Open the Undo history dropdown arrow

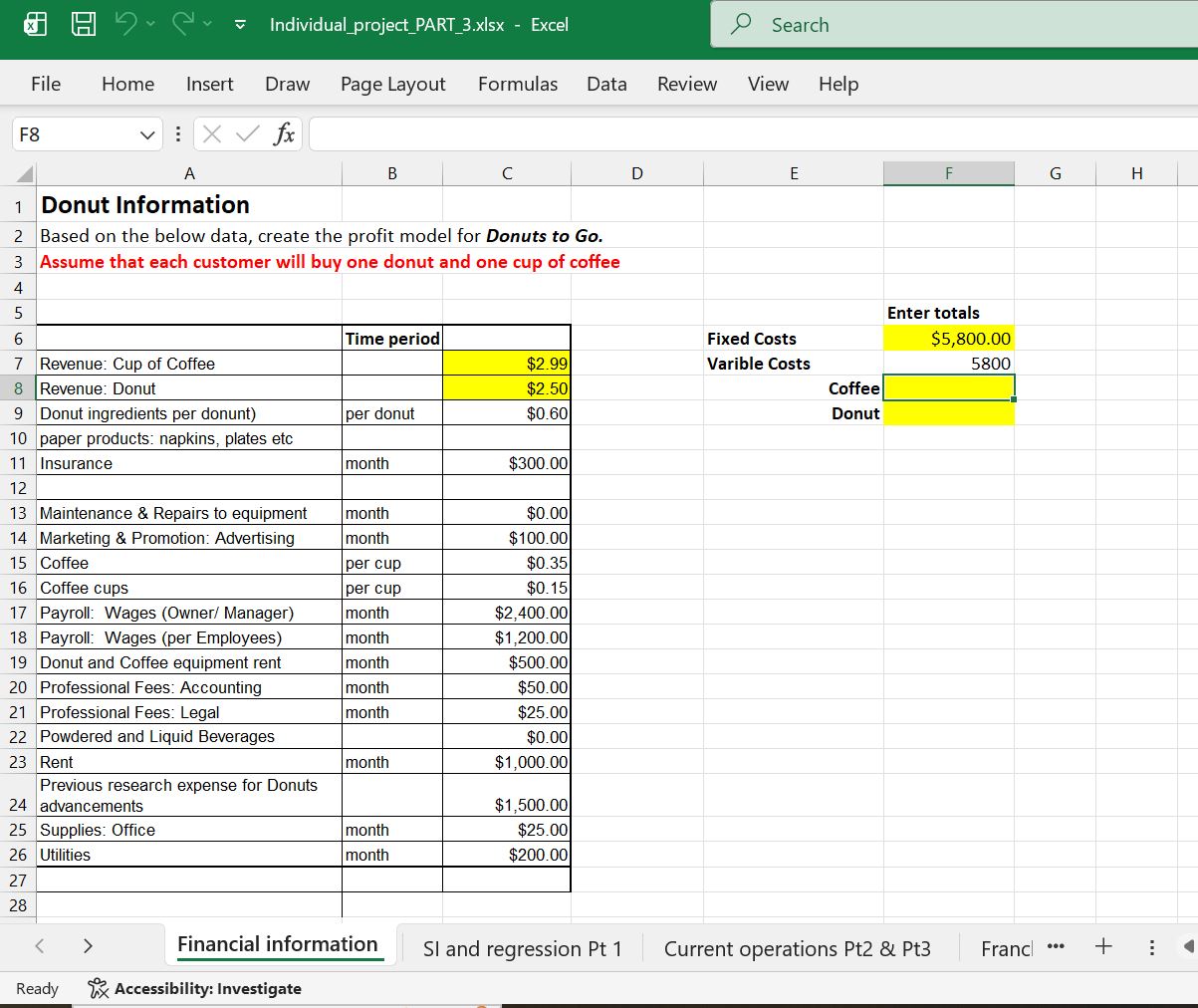click(x=151, y=26)
